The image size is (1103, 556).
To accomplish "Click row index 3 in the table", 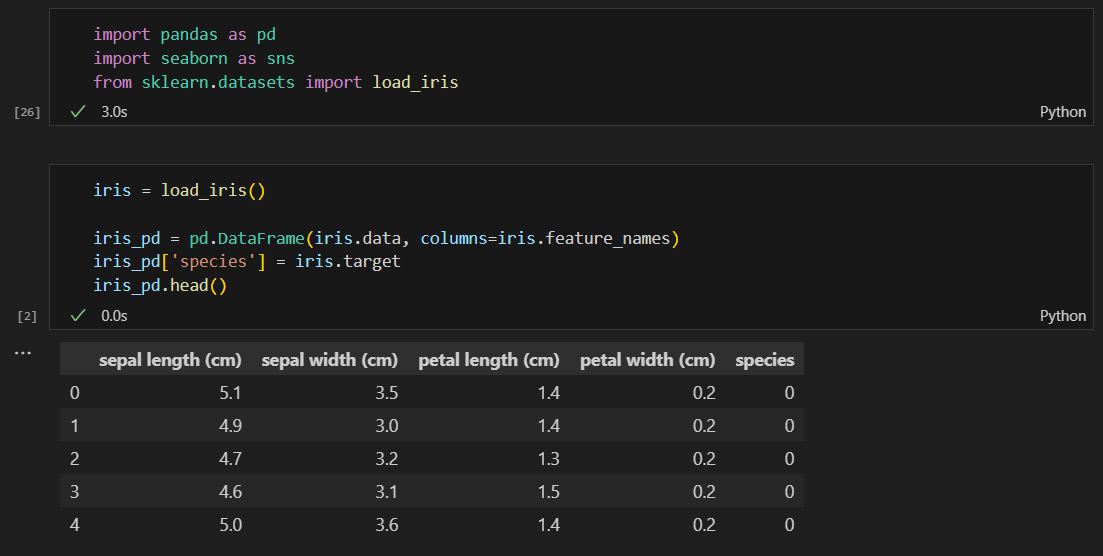I will (75, 492).
